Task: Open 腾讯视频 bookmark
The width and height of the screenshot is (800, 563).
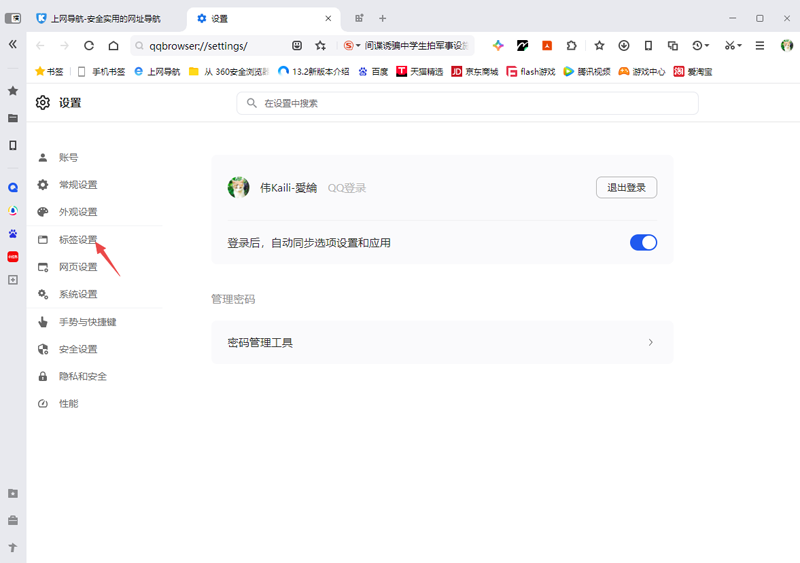Action: click(587, 71)
